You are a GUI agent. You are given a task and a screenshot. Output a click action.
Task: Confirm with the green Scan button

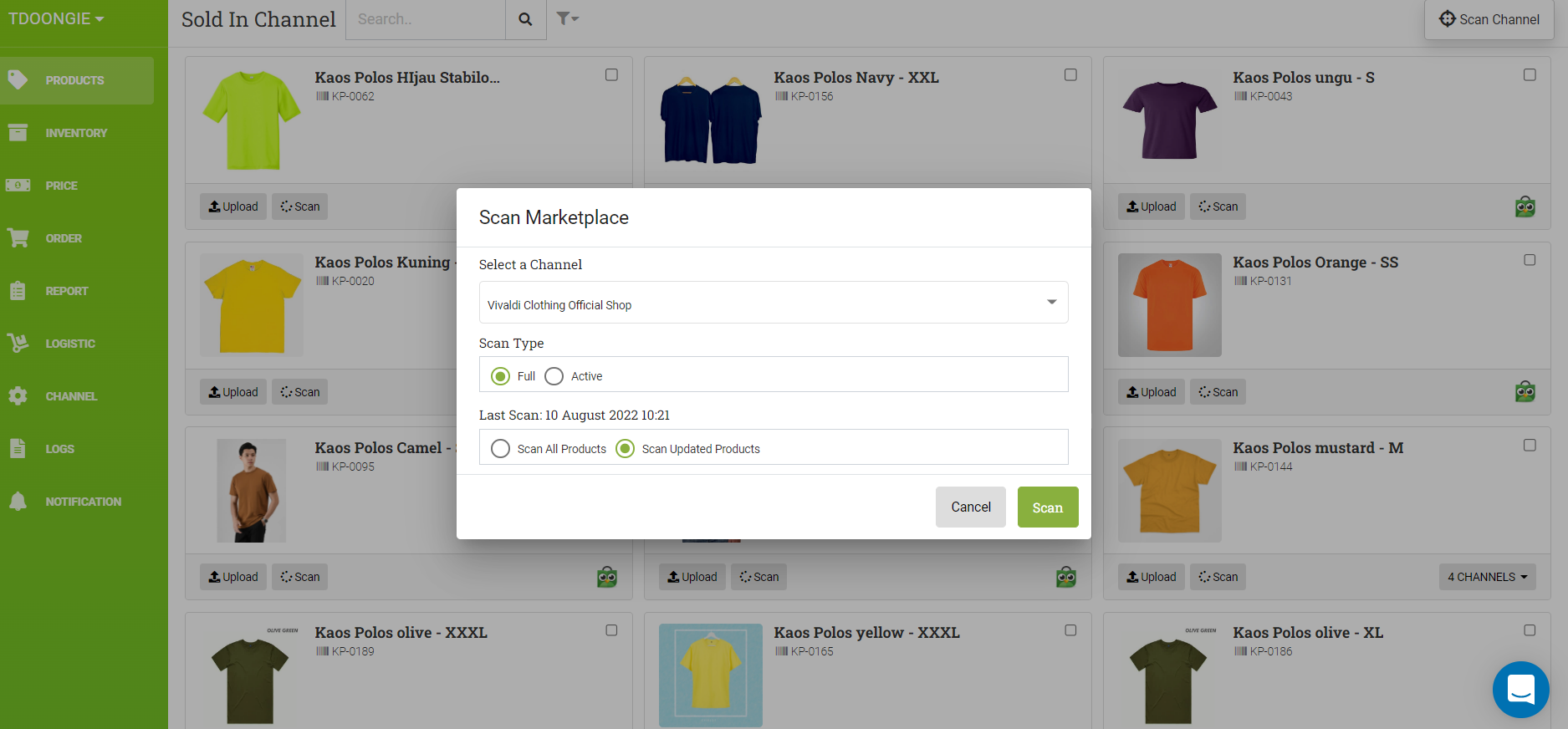[1048, 507]
